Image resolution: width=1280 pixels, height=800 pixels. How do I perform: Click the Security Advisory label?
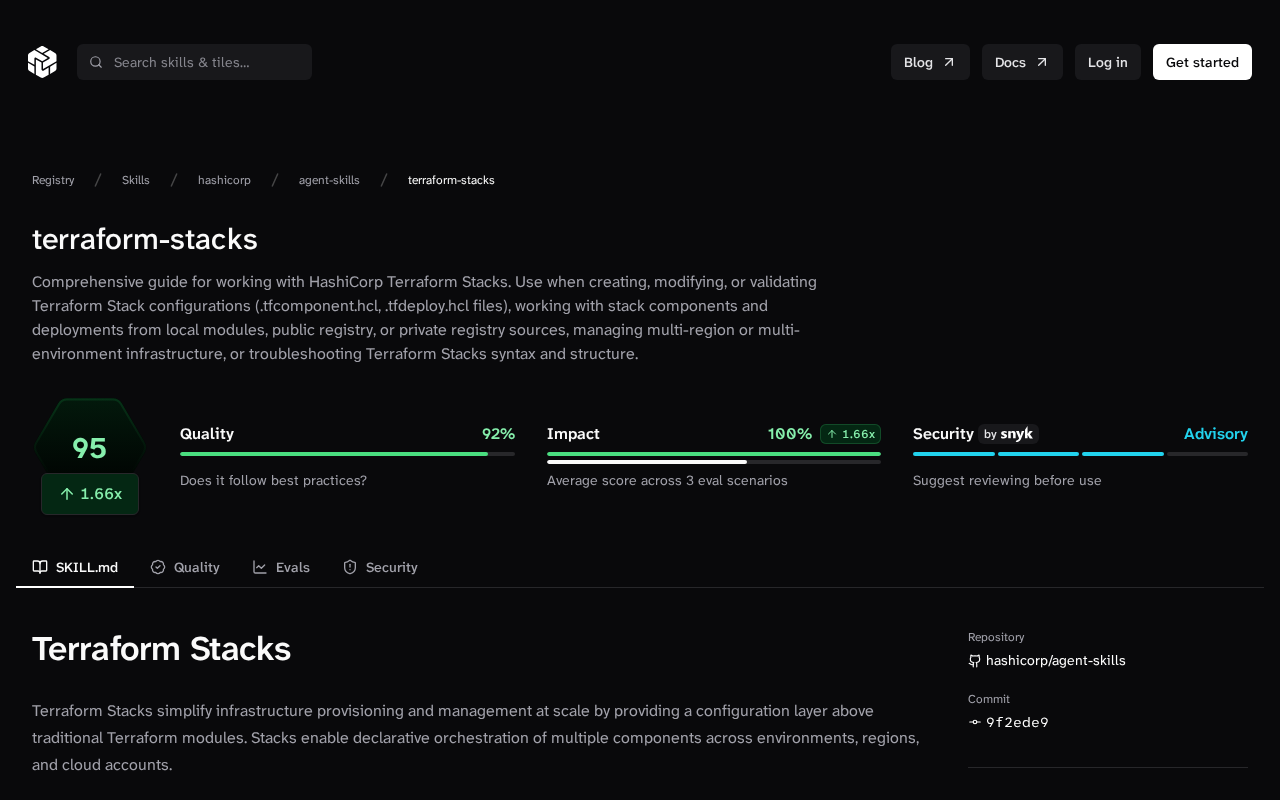click(1216, 434)
